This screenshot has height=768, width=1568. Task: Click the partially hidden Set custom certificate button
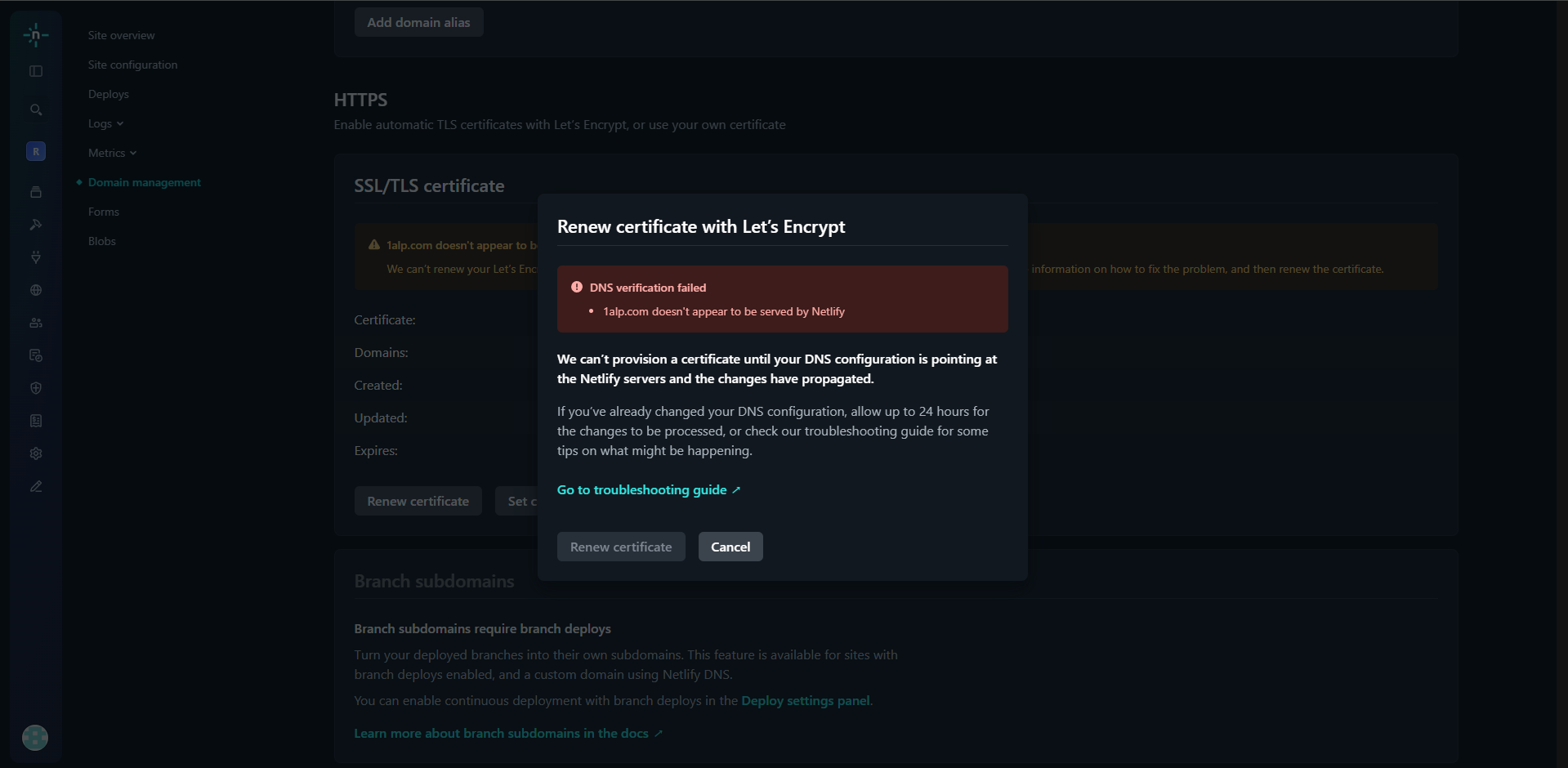click(516, 501)
